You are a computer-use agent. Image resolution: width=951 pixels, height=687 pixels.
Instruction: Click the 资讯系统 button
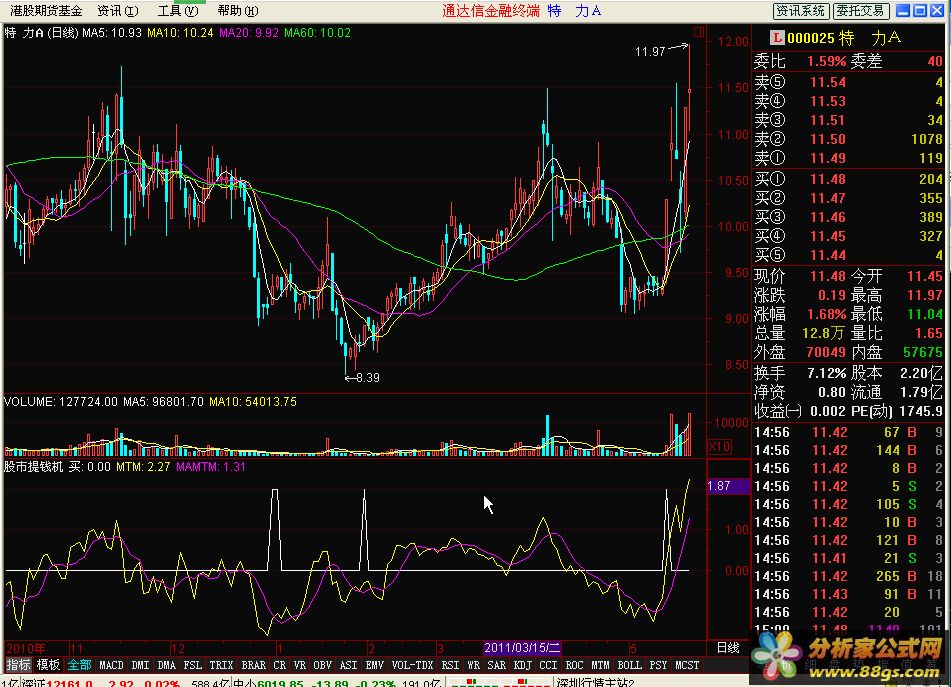(x=801, y=10)
